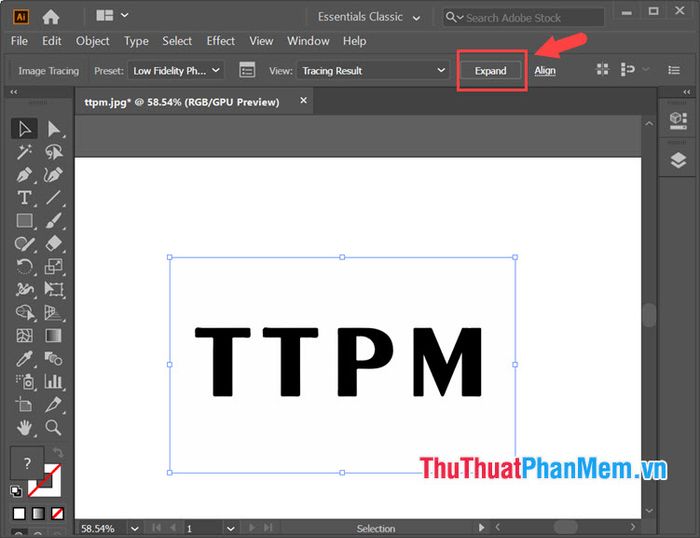Close the ttpm.jpg document tab

[304, 100]
